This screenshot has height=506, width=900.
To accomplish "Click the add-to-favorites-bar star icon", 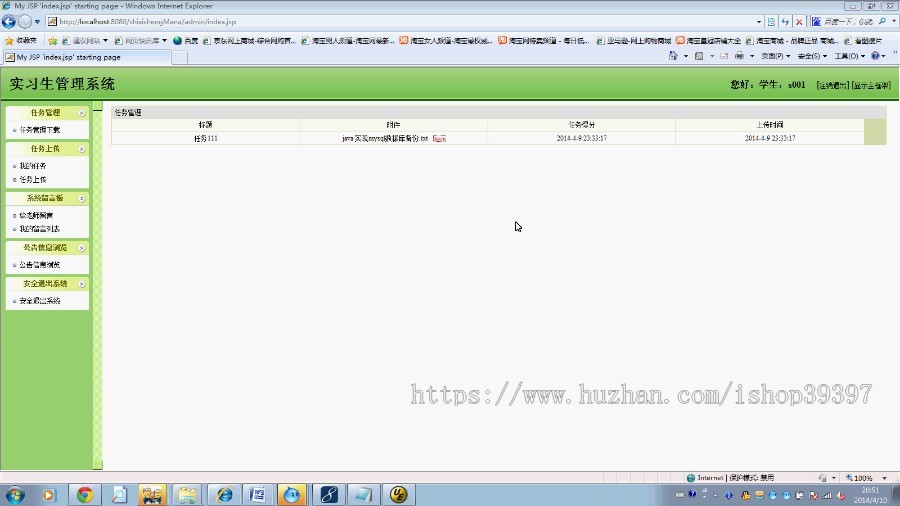I will (x=53, y=41).
